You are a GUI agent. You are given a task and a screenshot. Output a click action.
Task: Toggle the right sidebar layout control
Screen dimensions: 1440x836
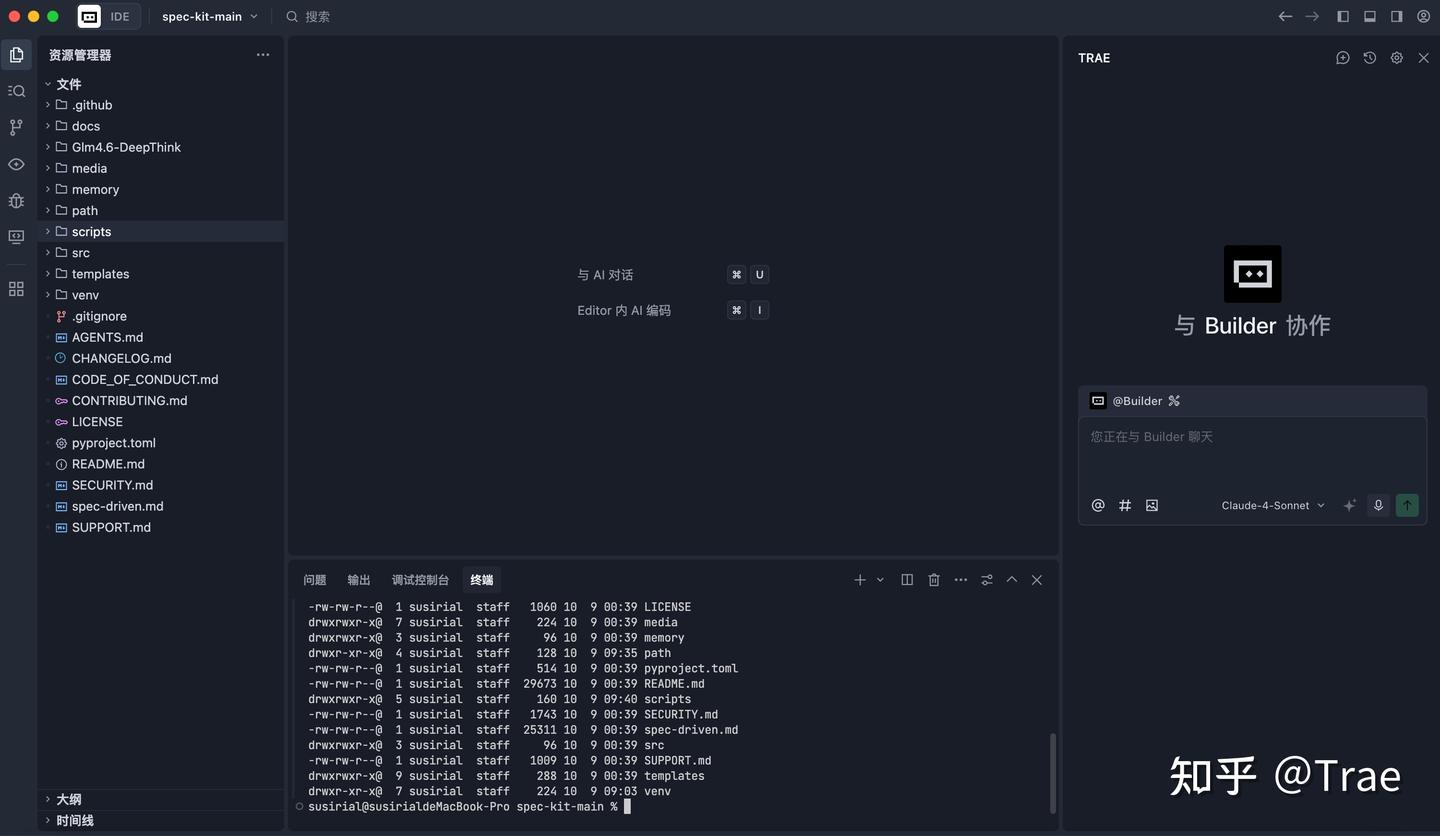pyautogui.click(x=1397, y=16)
